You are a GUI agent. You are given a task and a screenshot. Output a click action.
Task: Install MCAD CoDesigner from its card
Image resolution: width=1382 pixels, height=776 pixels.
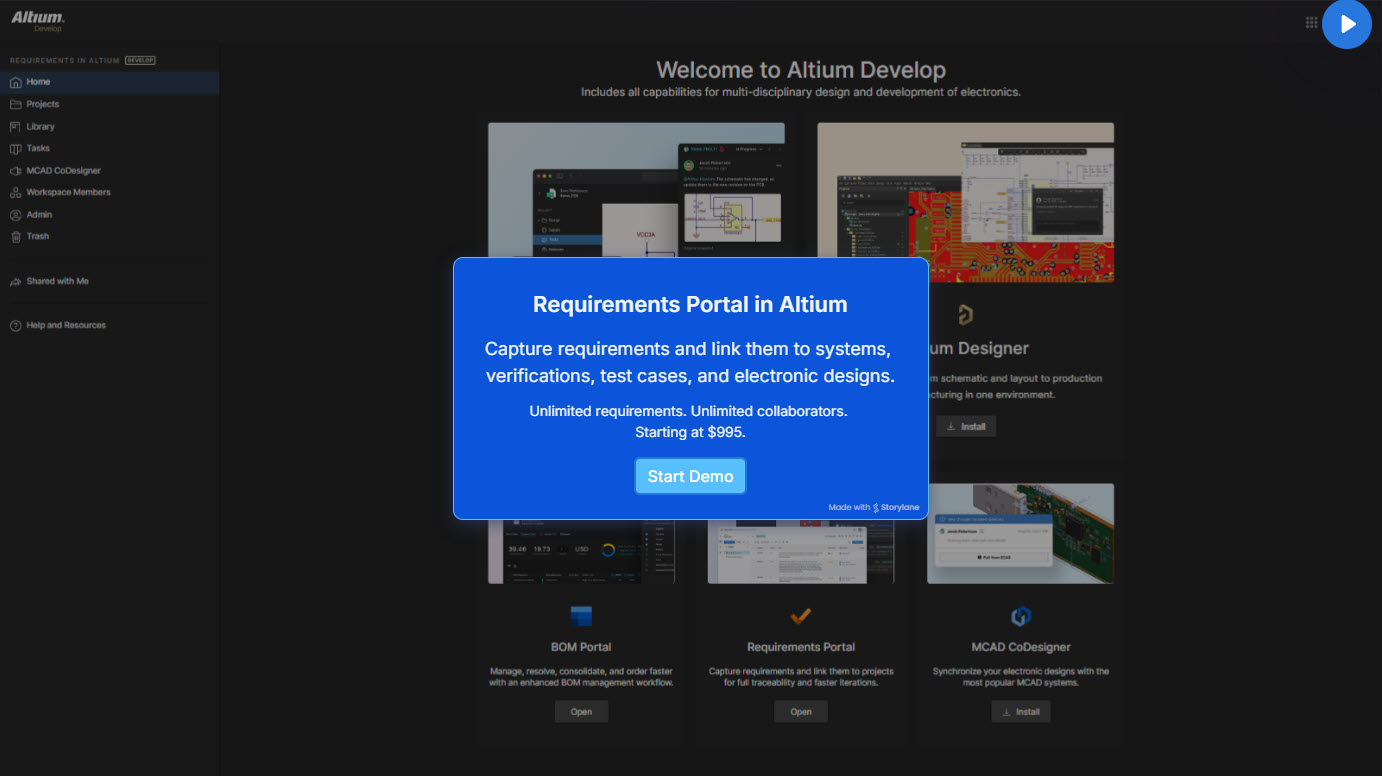point(1020,712)
